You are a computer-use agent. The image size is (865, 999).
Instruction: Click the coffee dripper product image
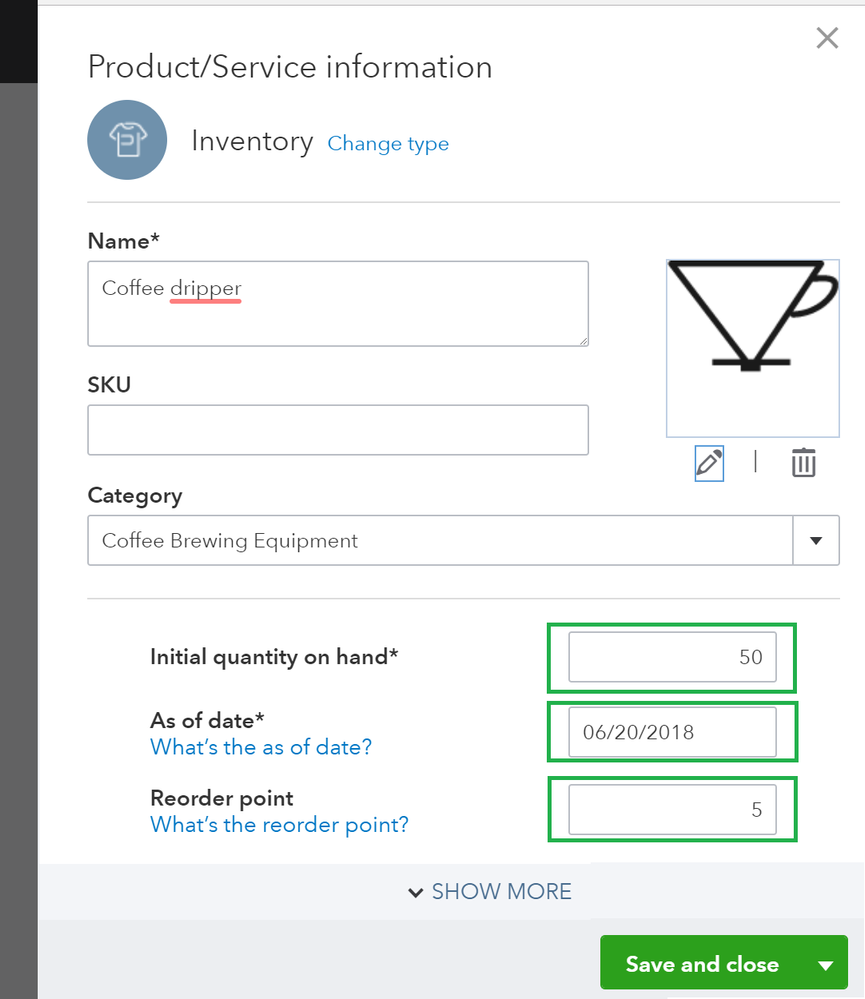(x=752, y=347)
